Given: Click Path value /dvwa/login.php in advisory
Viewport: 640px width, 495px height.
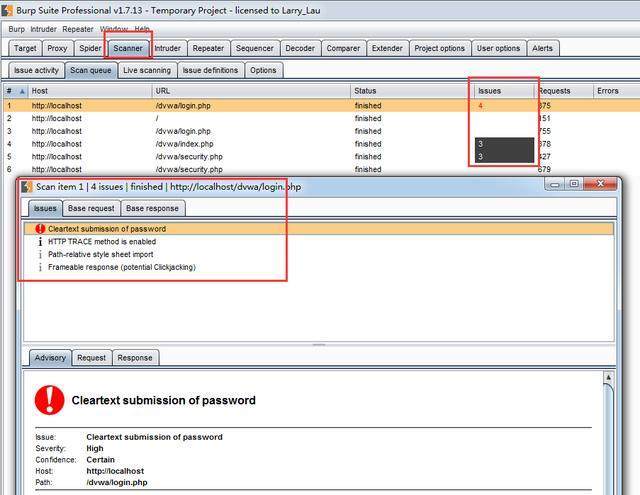Looking at the screenshot, I should 117,482.
